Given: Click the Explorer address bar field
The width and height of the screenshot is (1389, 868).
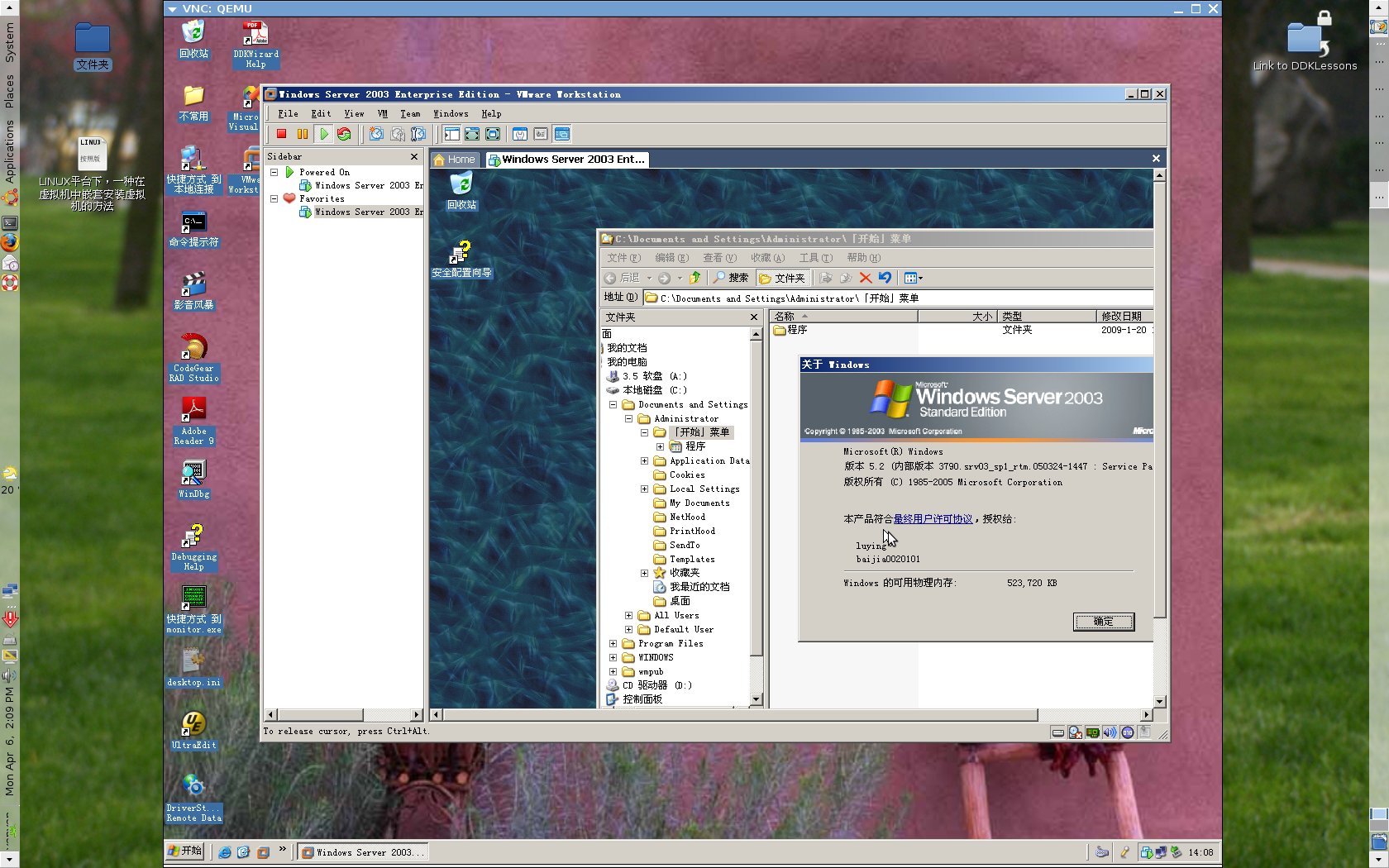Looking at the screenshot, I should tap(898, 298).
